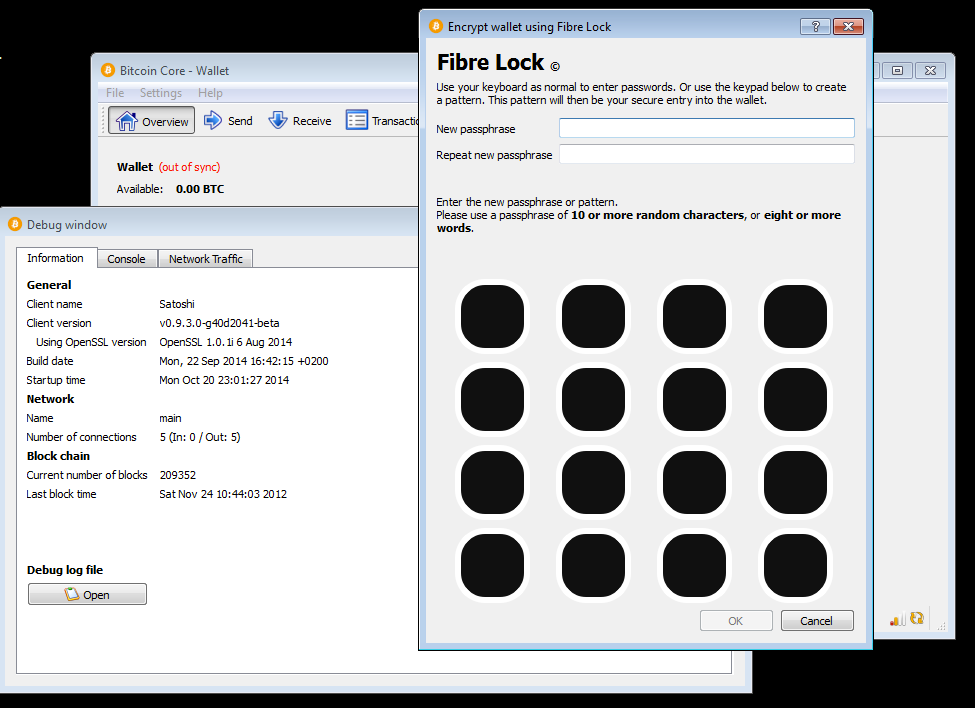
Task: Tap keypad button in first row, second column
Action: pos(593,316)
